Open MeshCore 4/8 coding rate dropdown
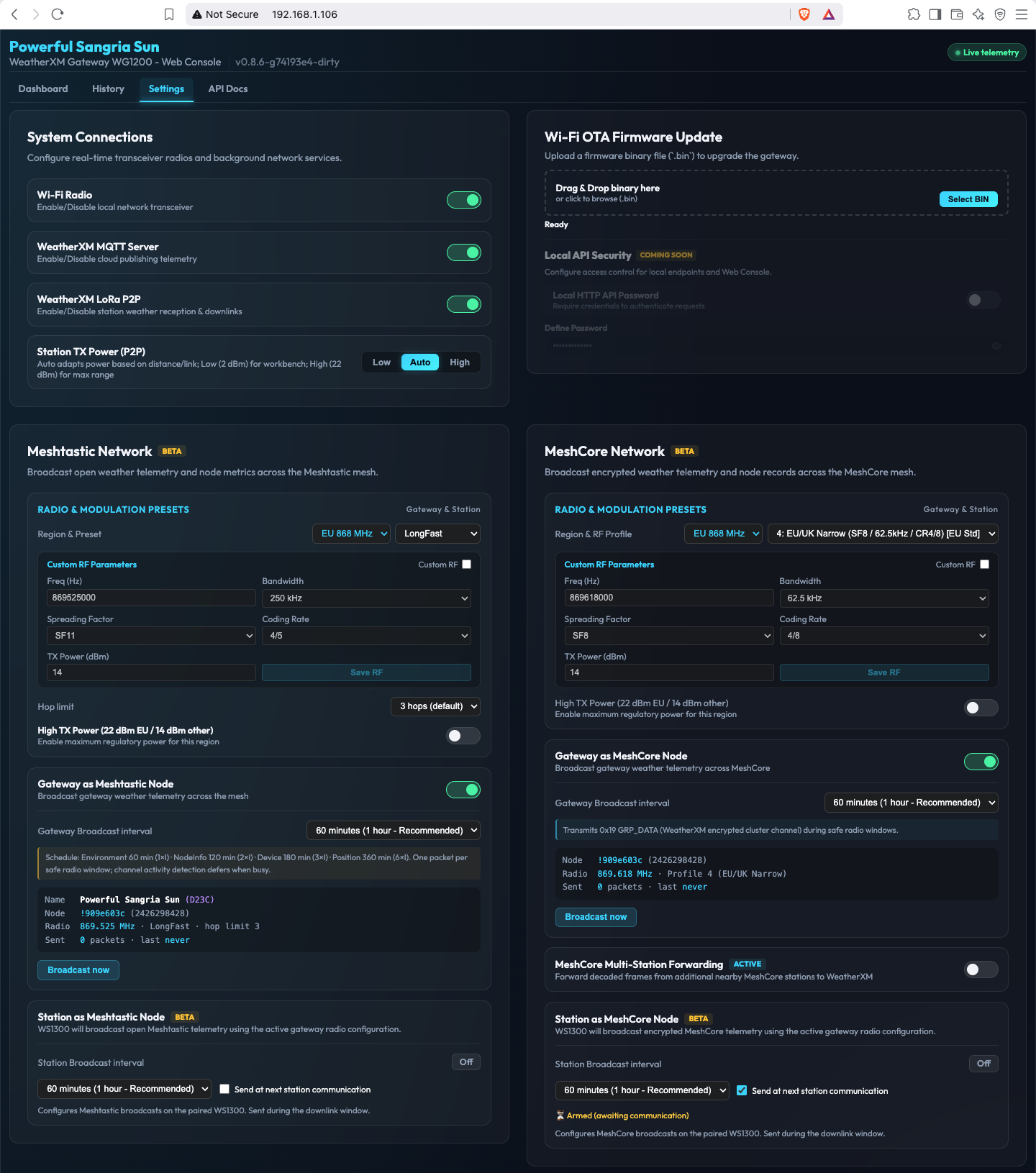Screen dimensions: 1036x1173 pyautogui.click(x=884, y=636)
